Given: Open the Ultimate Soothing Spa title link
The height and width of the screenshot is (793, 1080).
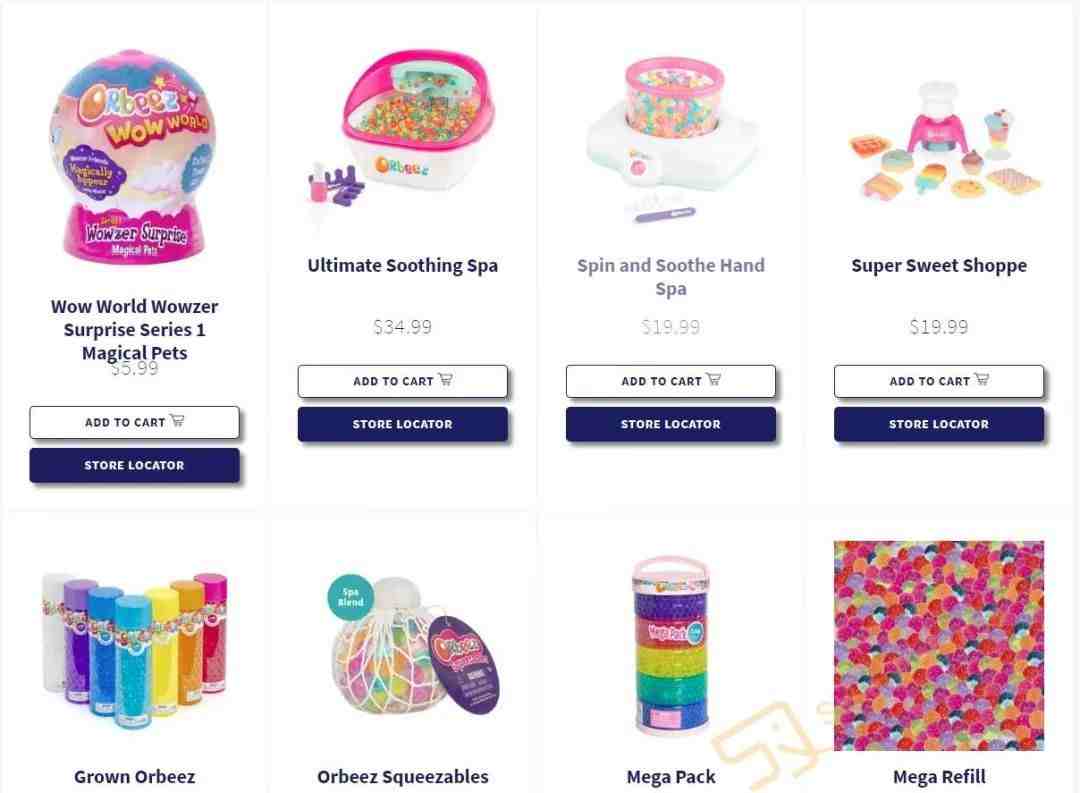Looking at the screenshot, I should [402, 265].
